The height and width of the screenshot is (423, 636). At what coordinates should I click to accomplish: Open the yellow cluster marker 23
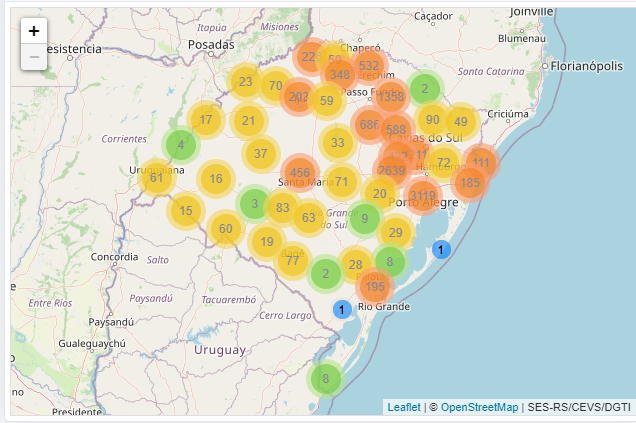(x=245, y=83)
